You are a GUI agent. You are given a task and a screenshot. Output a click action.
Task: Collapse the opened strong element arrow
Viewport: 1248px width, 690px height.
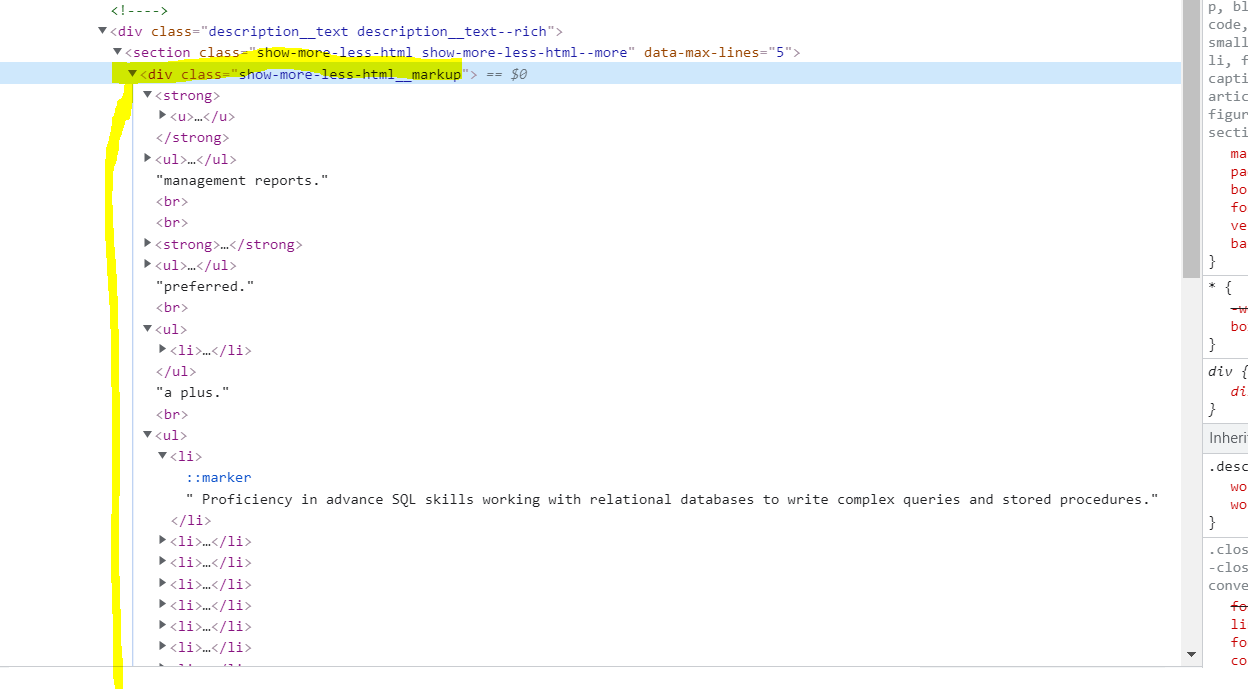tap(147, 95)
